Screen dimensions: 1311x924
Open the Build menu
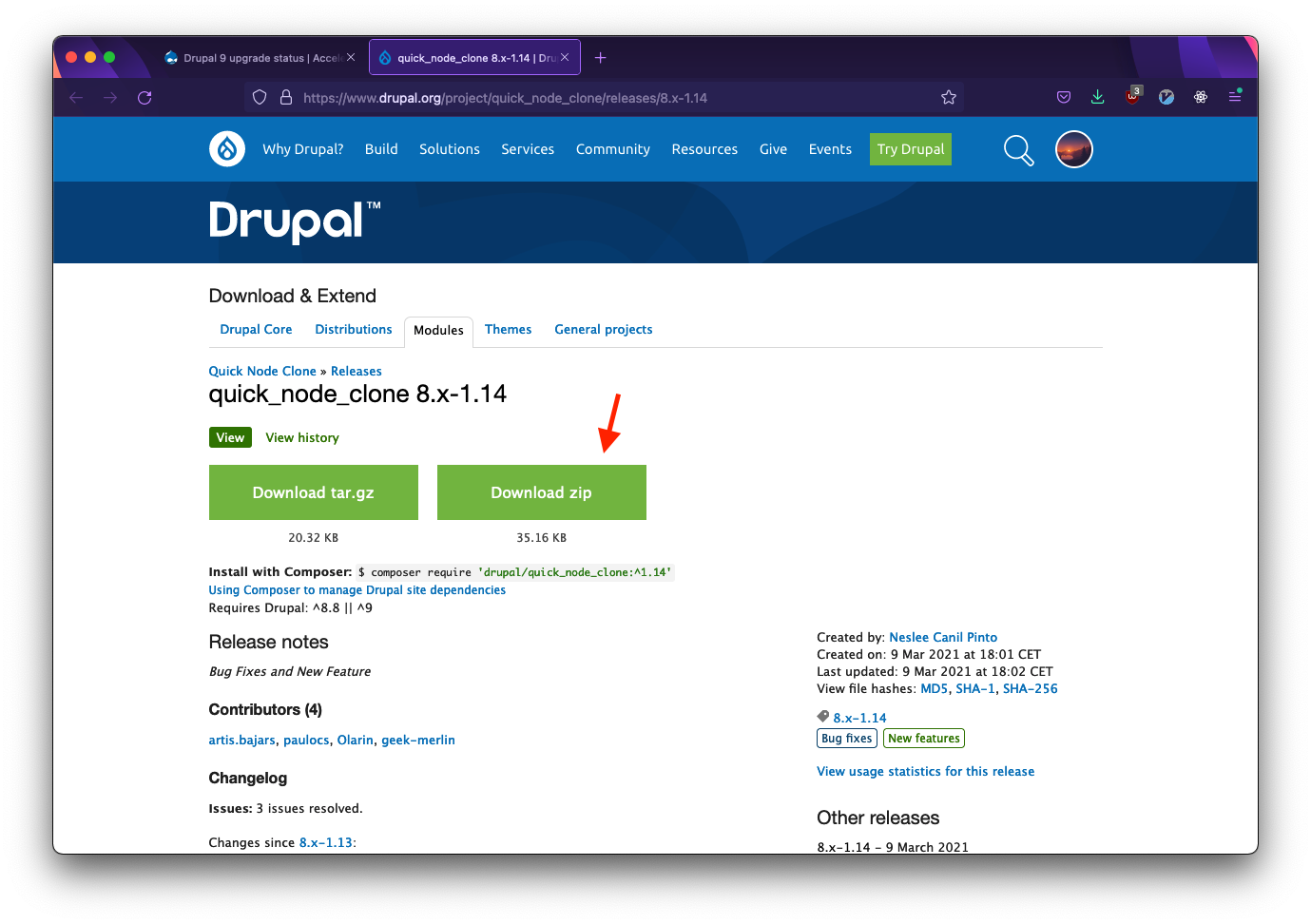[x=381, y=149]
